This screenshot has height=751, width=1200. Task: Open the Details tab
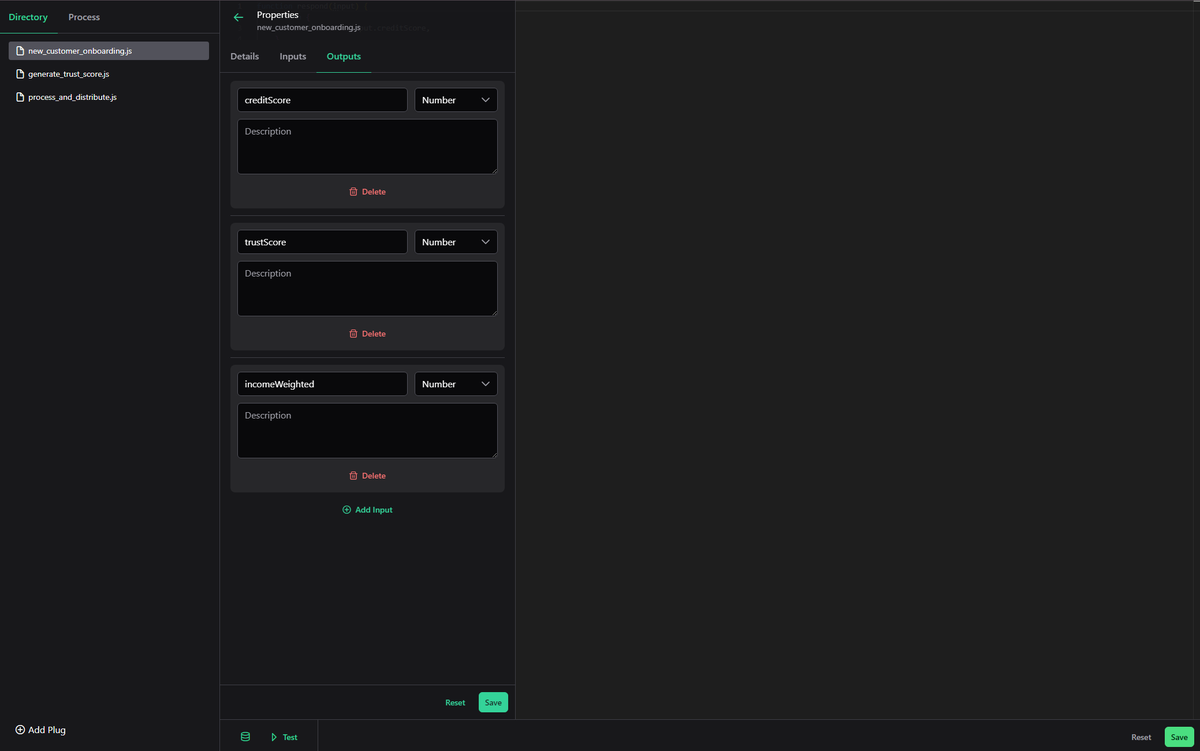[x=245, y=57]
